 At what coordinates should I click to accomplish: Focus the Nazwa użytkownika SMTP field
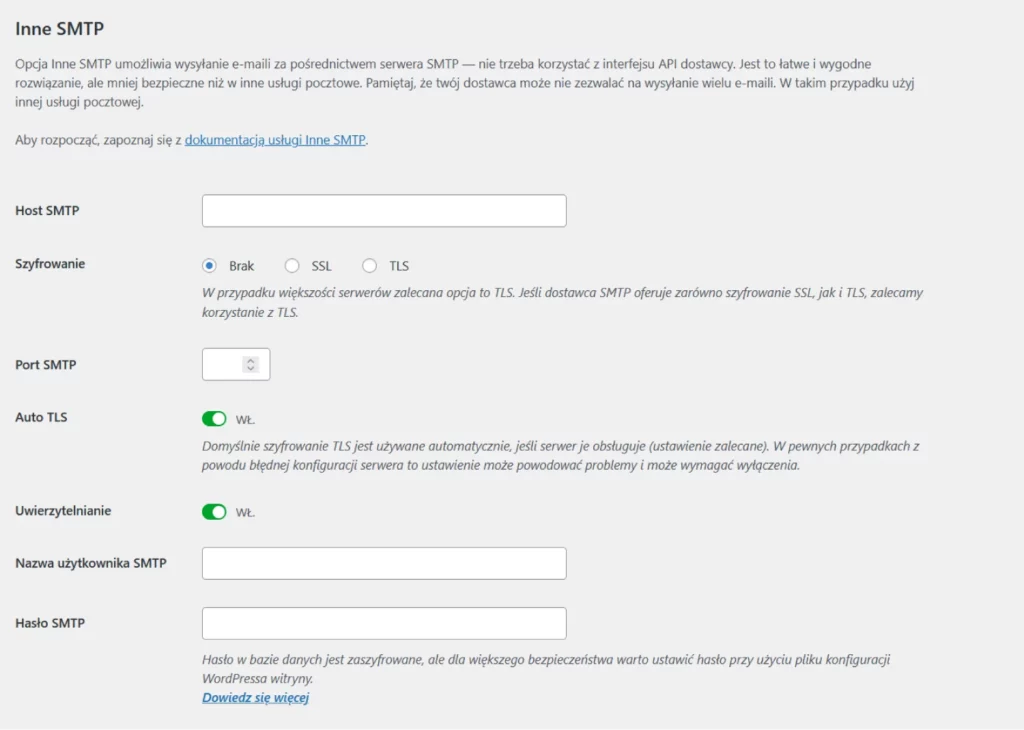point(384,562)
